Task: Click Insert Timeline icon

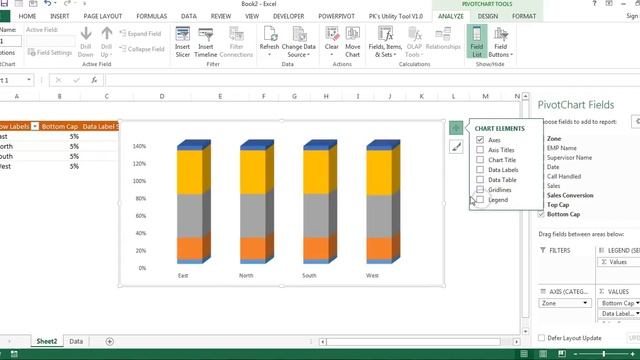Action: [x=206, y=42]
